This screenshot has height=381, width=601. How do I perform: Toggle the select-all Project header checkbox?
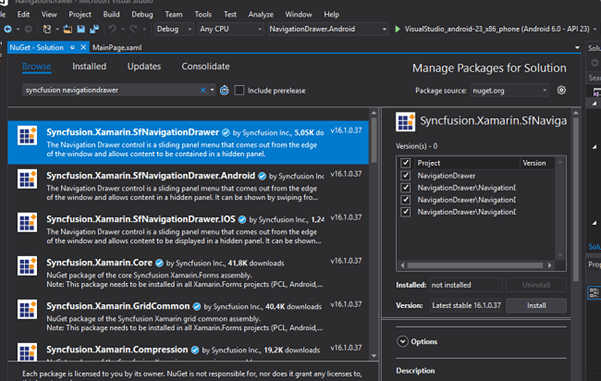pyautogui.click(x=406, y=163)
